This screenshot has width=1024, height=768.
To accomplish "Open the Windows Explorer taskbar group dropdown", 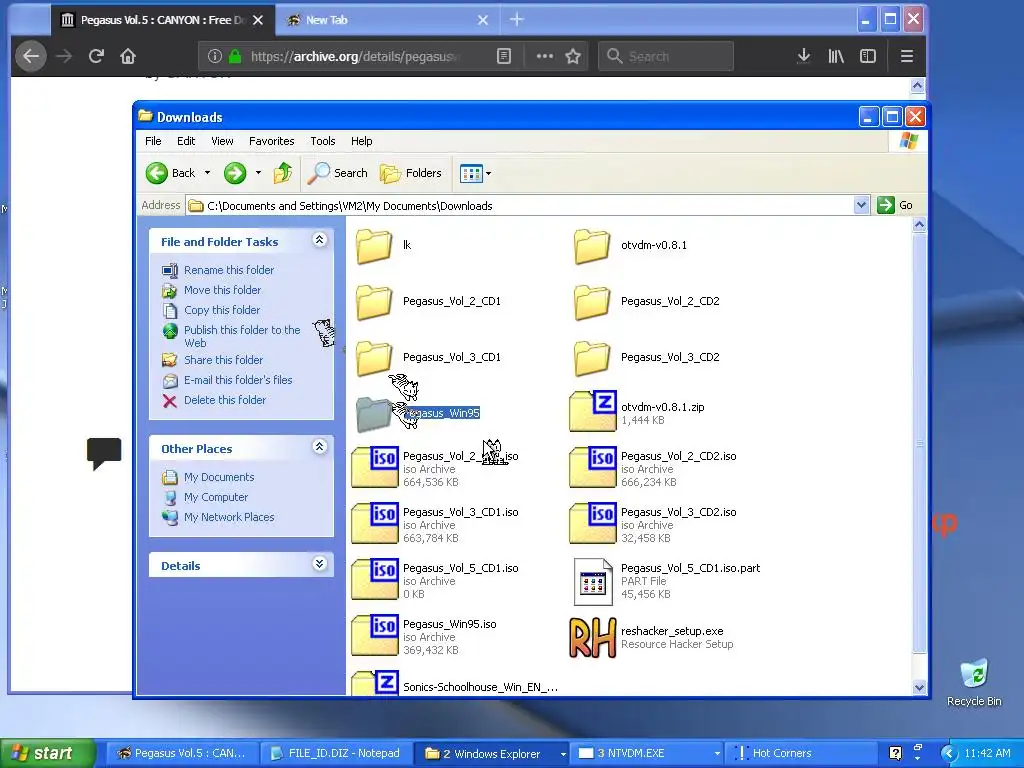I will point(563,754).
